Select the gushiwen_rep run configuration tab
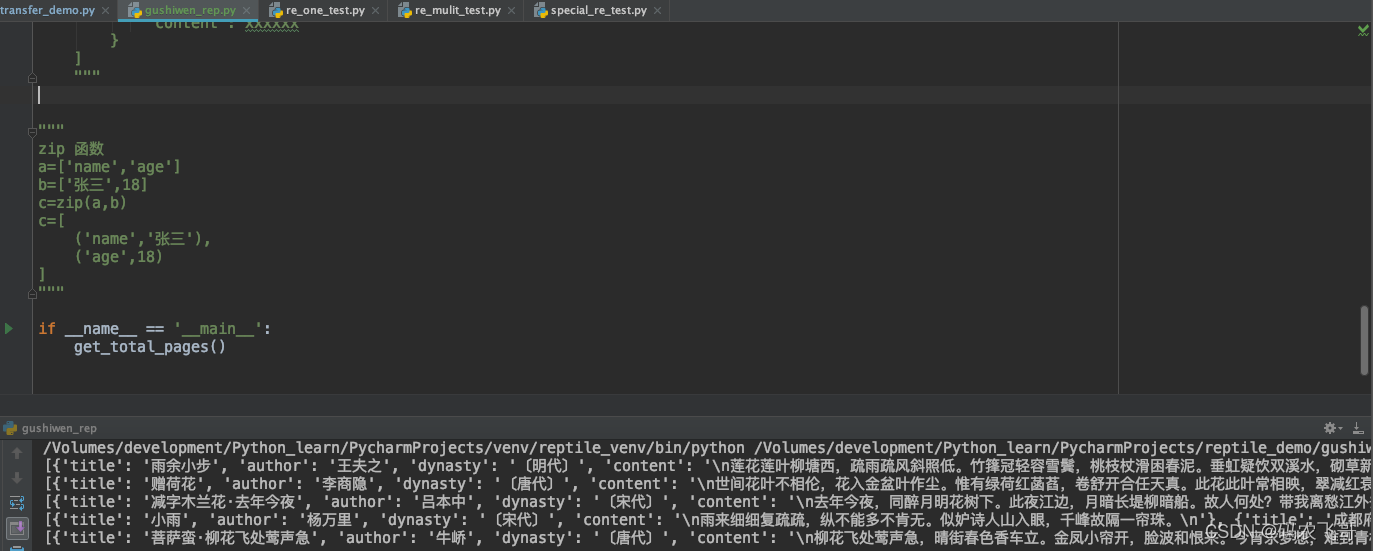The width and height of the screenshot is (1373, 551). point(50,428)
